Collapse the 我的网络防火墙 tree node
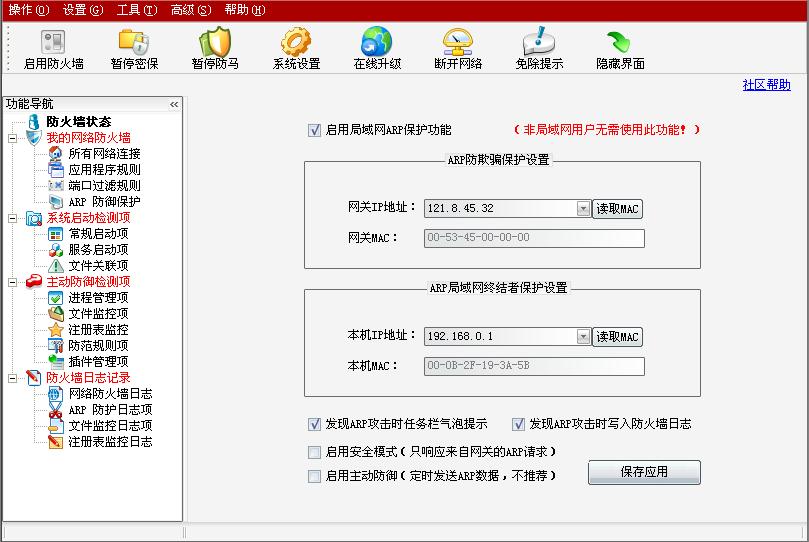 [13, 138]
